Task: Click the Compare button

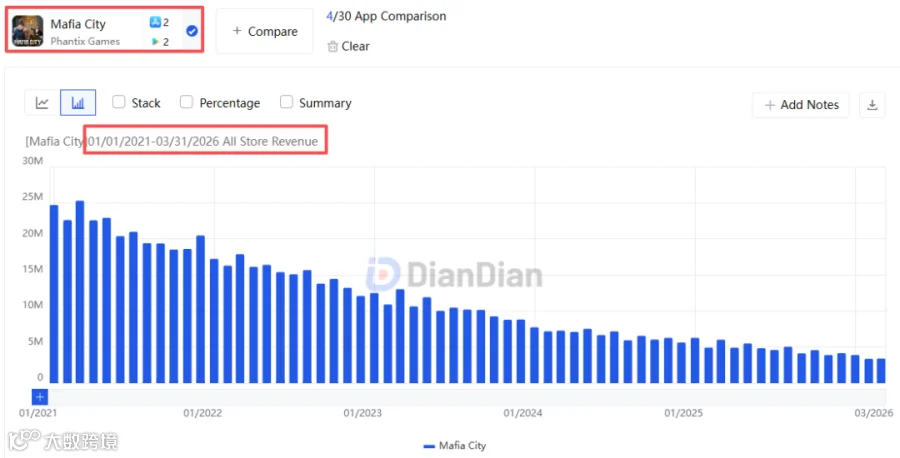Action: [x=265, y=32]
